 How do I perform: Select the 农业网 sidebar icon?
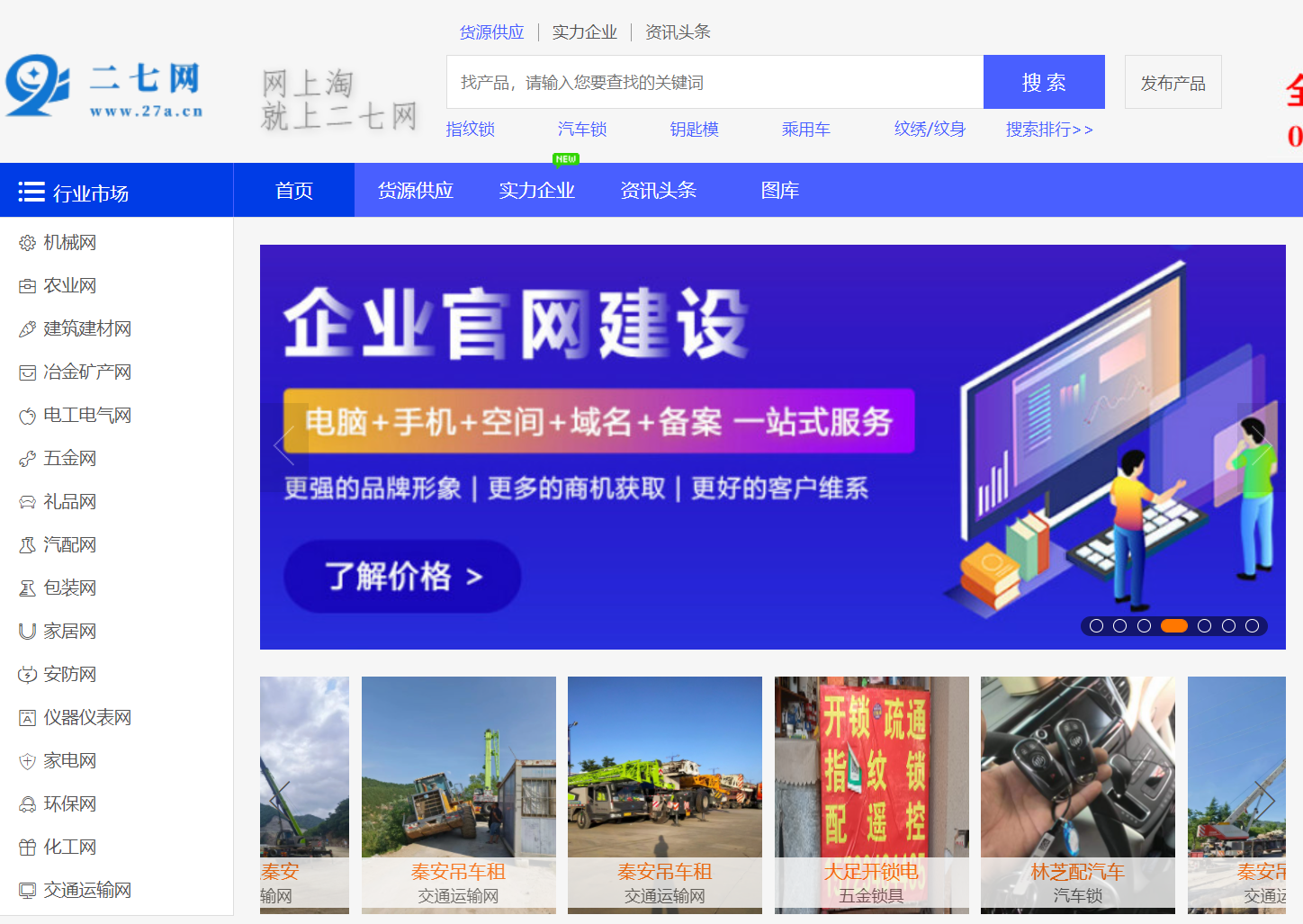pos(26,285)
